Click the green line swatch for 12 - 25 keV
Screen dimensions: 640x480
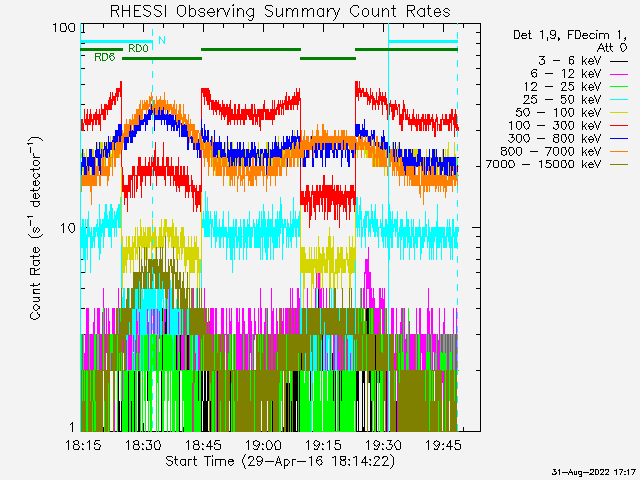pyautogui.click(x=619, y=87)
